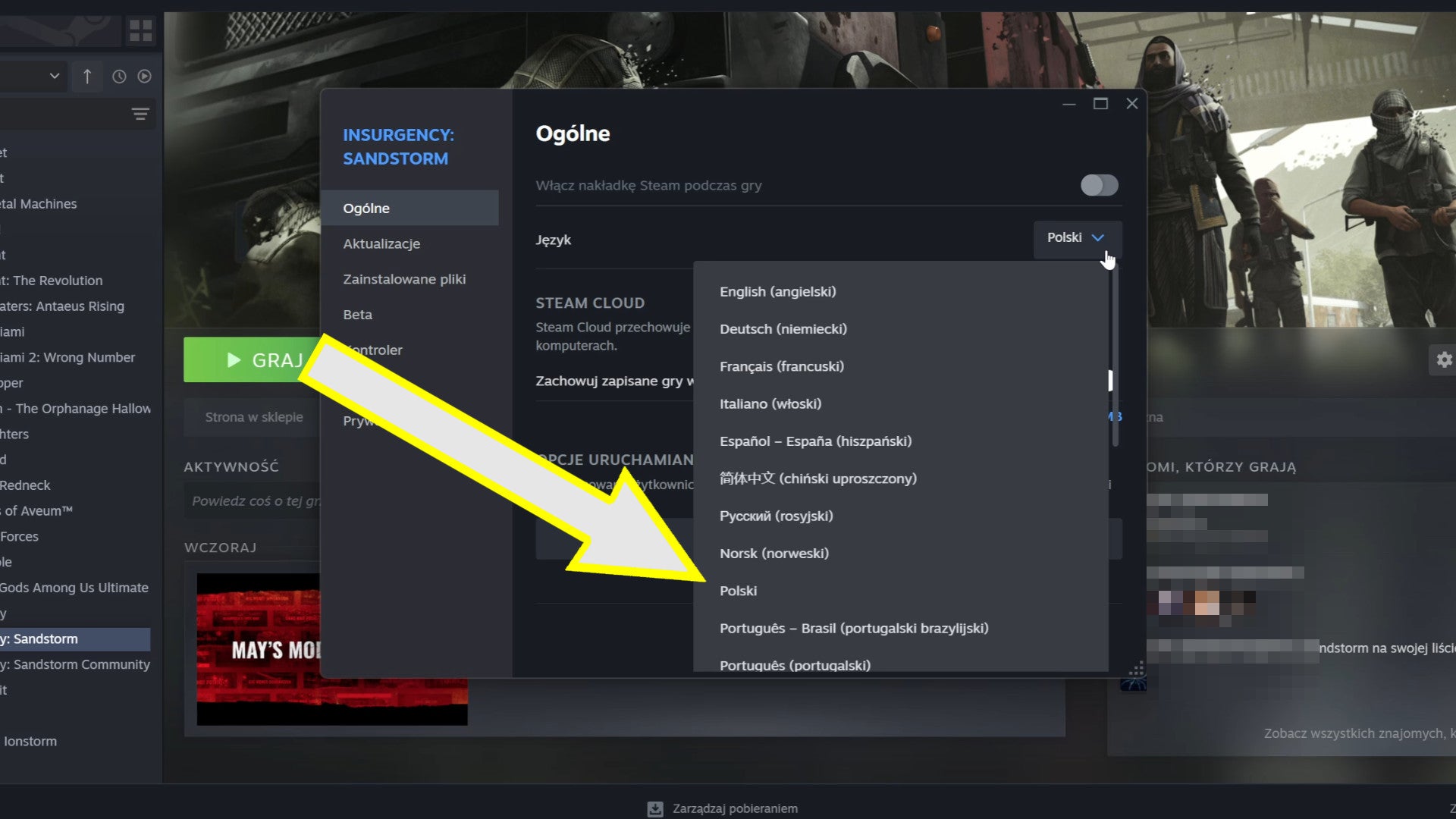Open Zobacz wszystkich znajomych link
Screen dimensions: 1456x819
(1359, 733)
